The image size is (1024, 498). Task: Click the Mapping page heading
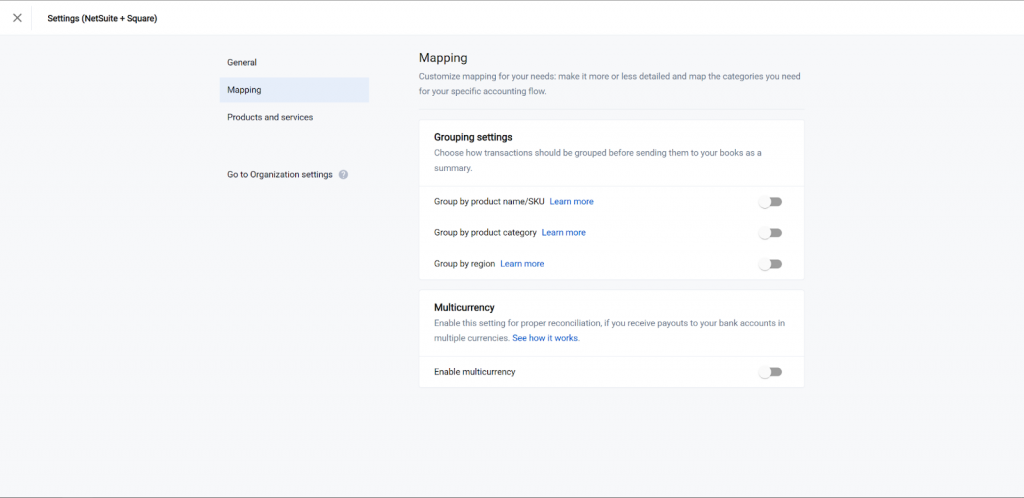tap(443, 58)
